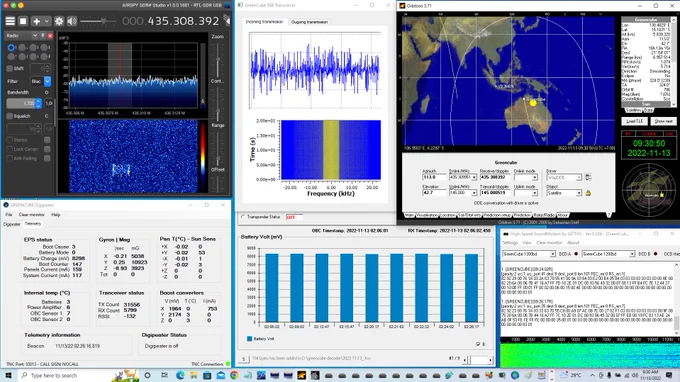Enable the Squelch checkbox
Viewport: 680px width, 382px height.
pos(10,116)
